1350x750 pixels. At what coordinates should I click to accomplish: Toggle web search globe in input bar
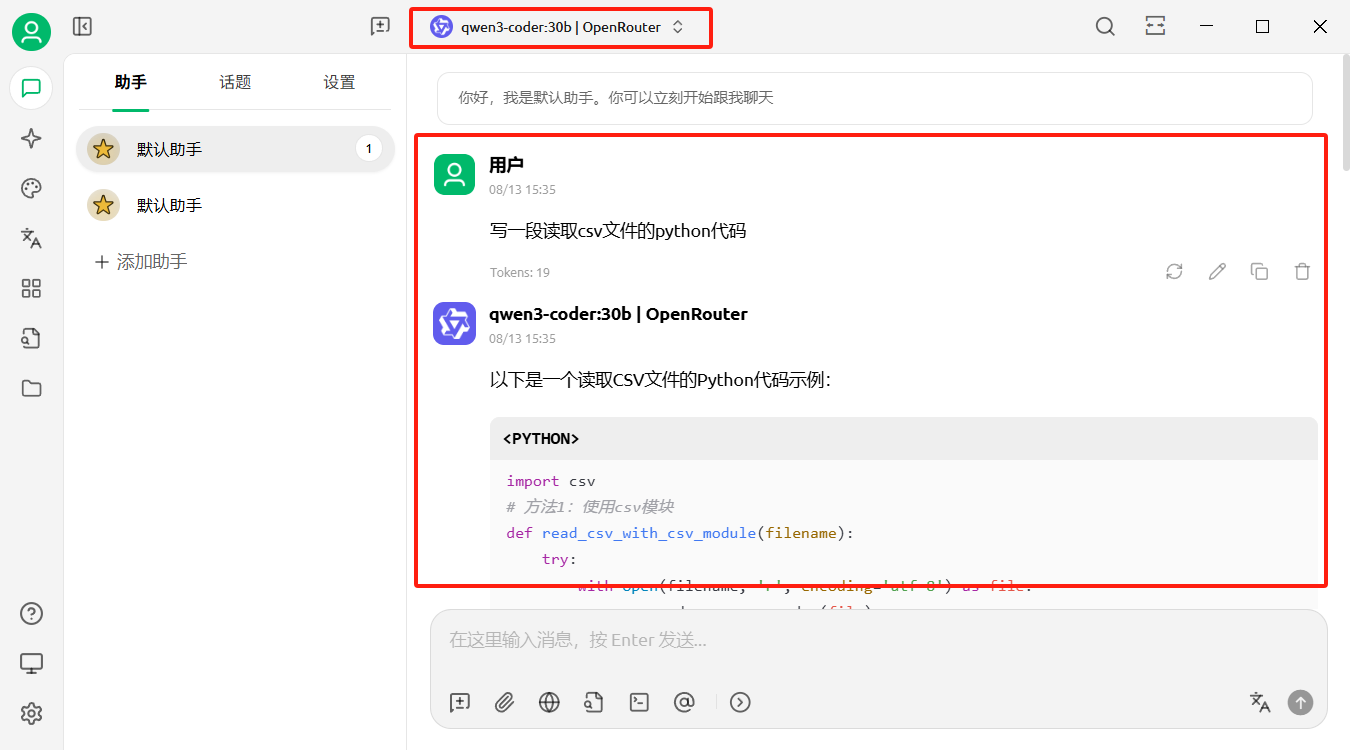point(549,702)
